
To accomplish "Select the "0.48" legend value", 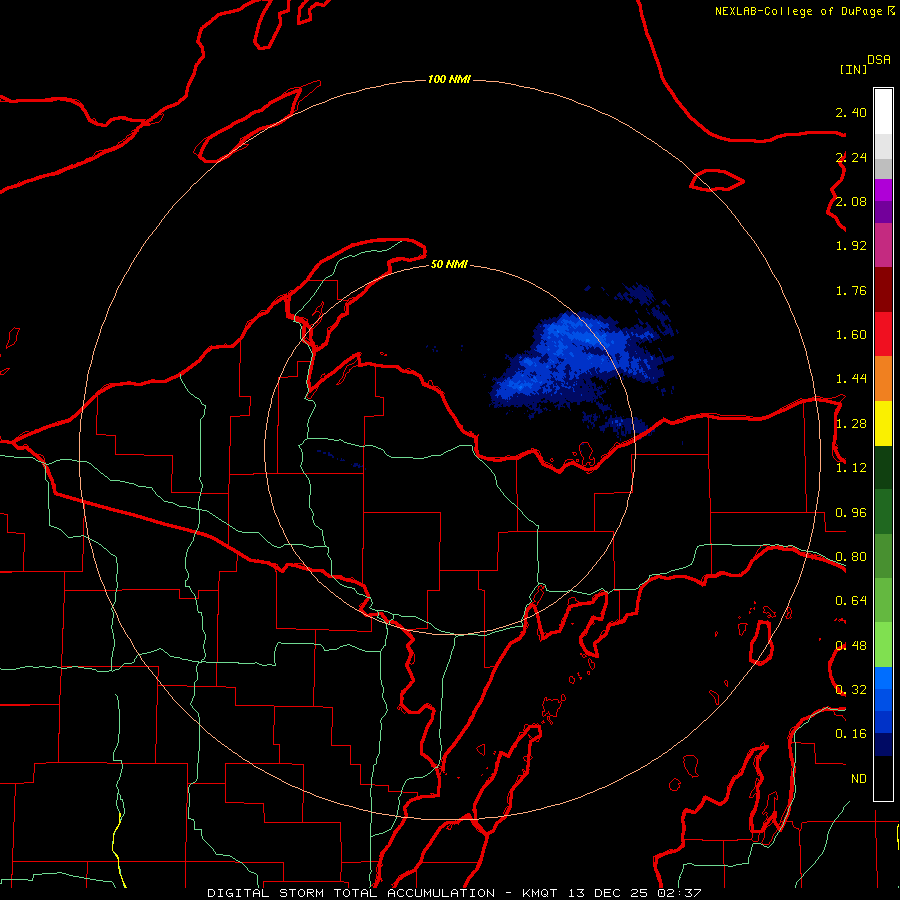I will 851,646.
